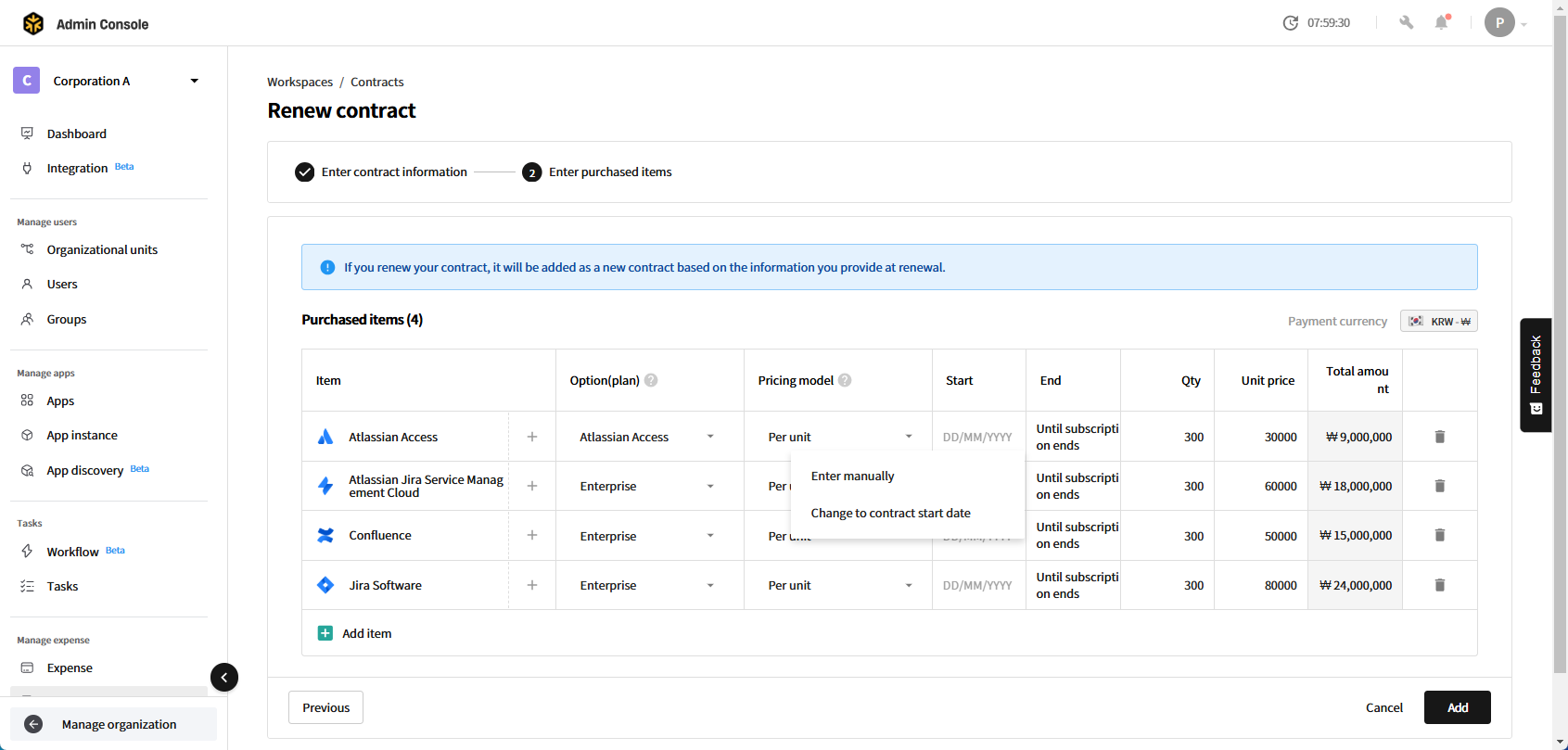Open the wrench tools icon
1568x750 pixels.
[1406, 23]
